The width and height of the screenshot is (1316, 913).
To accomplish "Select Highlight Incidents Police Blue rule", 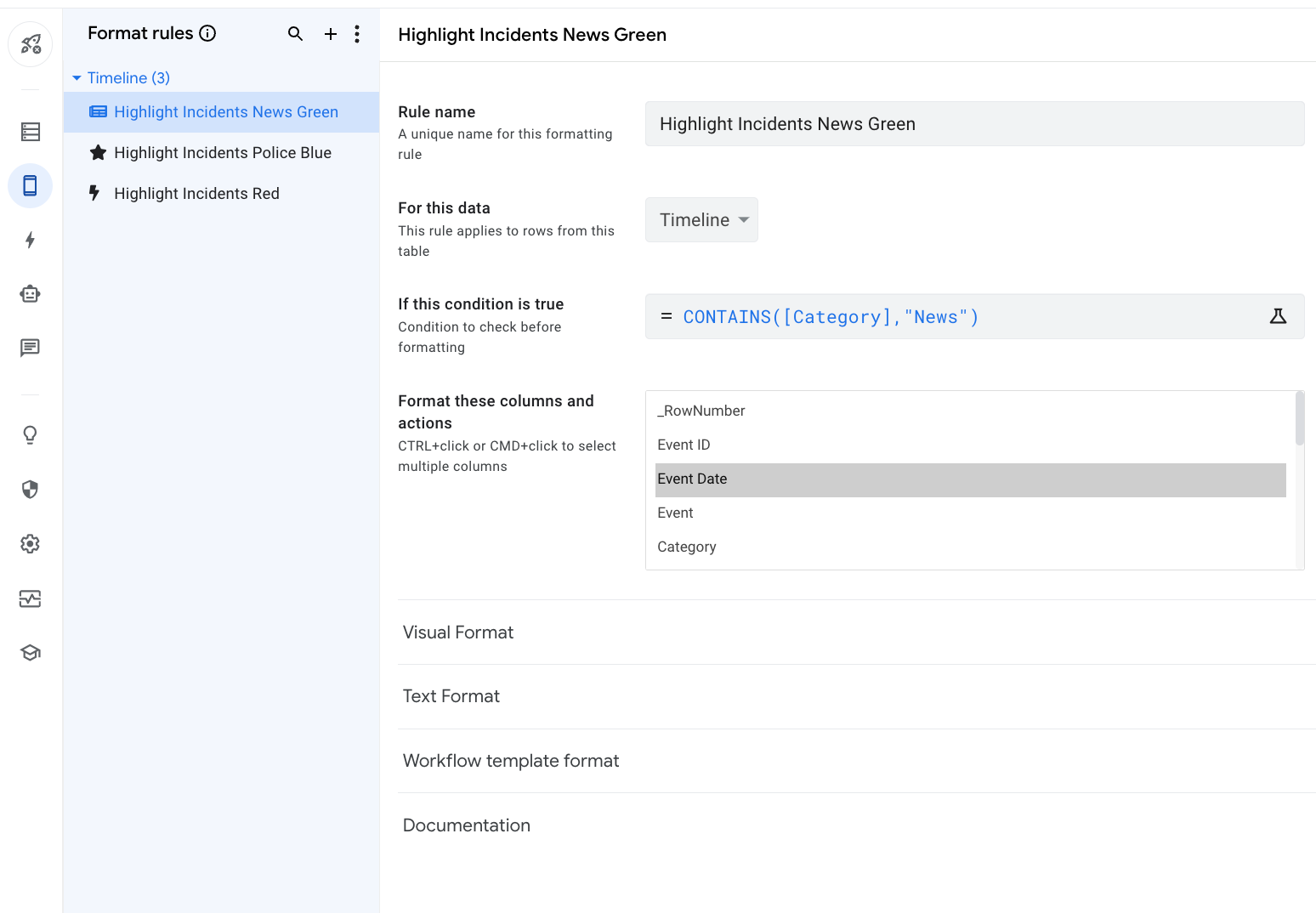I will [x=221, y=153].
